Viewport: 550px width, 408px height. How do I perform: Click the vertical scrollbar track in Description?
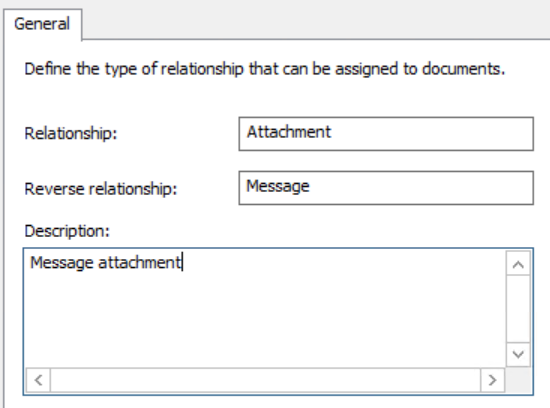(518, 309)
